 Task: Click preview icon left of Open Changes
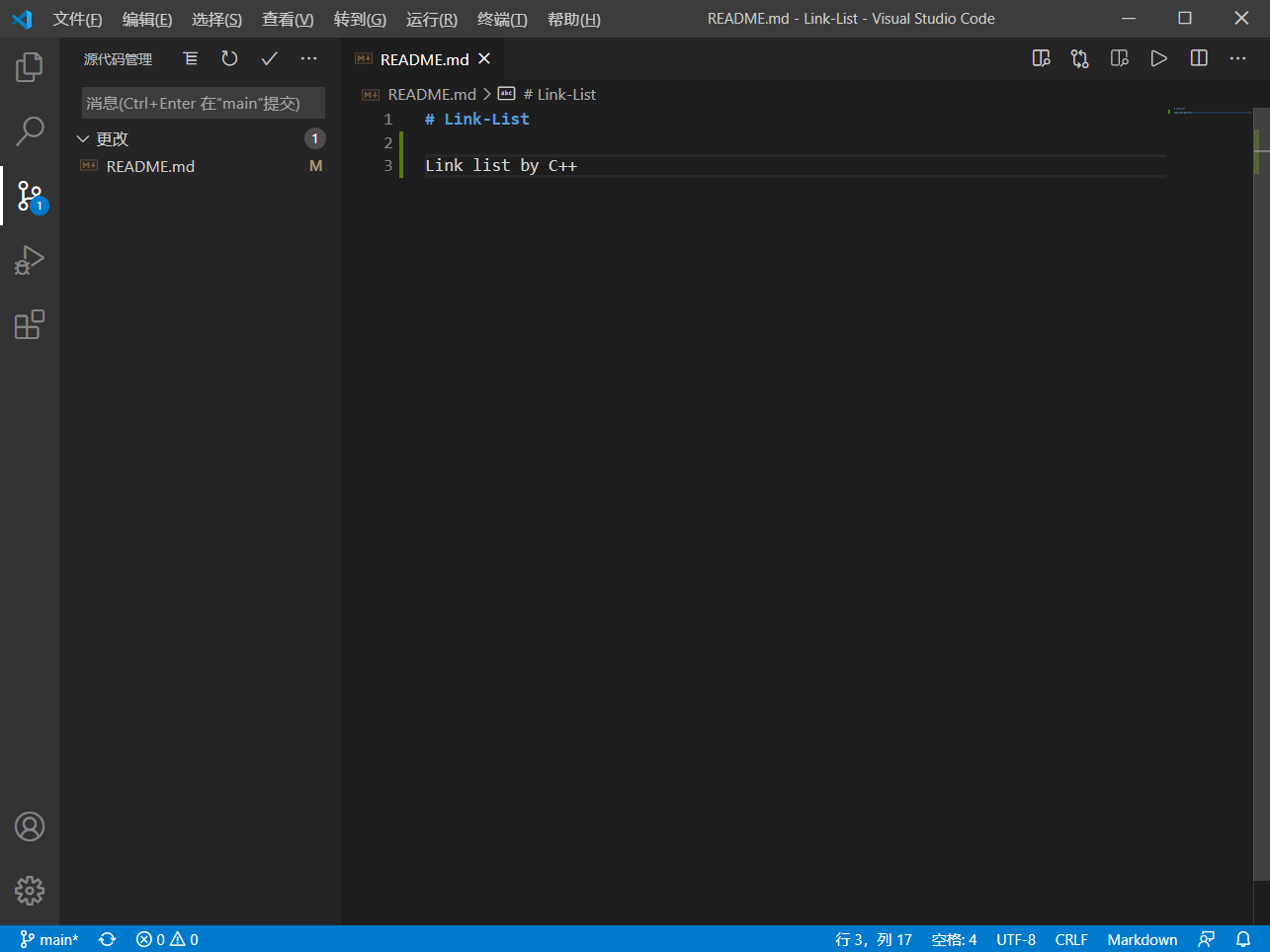point(1041,59)
